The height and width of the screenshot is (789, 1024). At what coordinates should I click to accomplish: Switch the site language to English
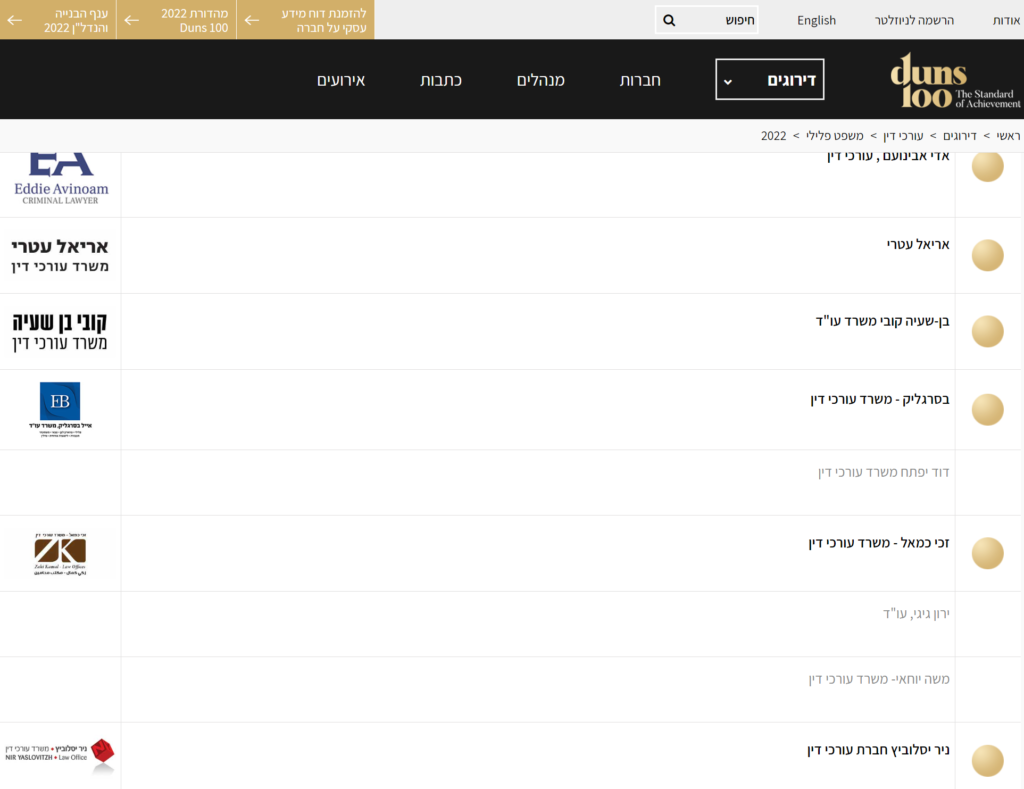[816, 20]
